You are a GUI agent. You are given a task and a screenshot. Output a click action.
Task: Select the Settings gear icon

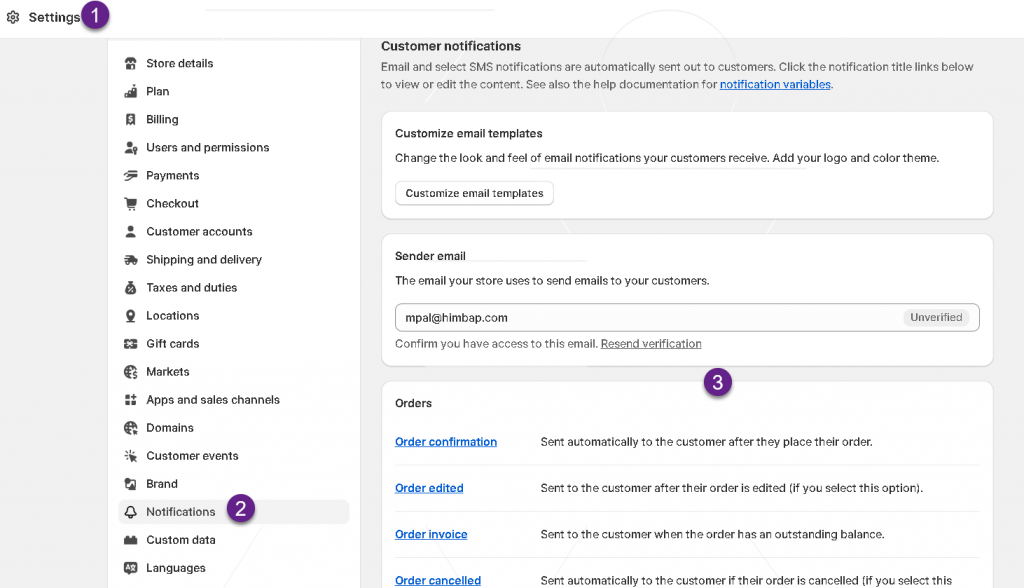tap(13, 16)
